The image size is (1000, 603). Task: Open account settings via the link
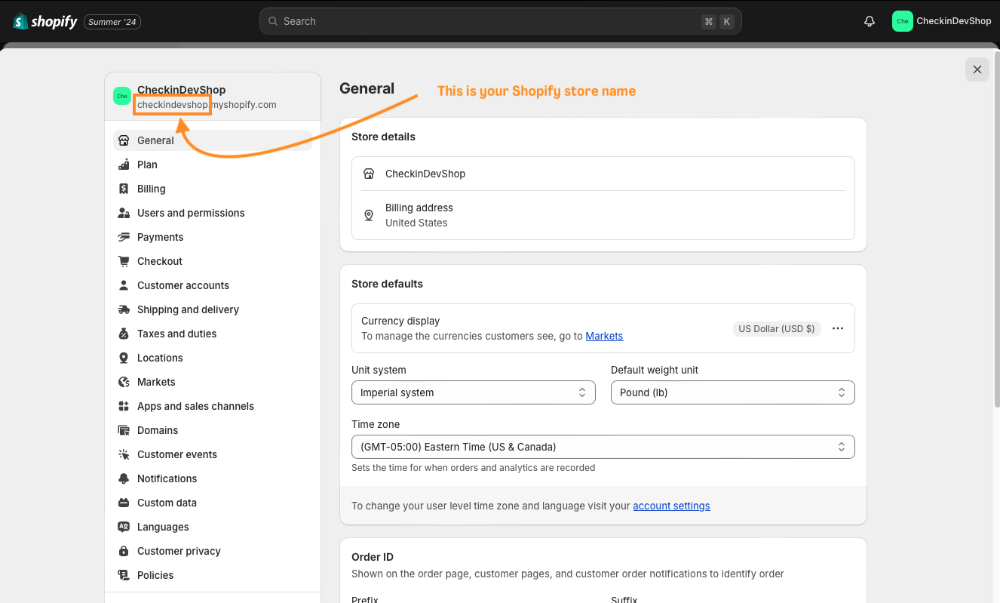click(671, 505)
